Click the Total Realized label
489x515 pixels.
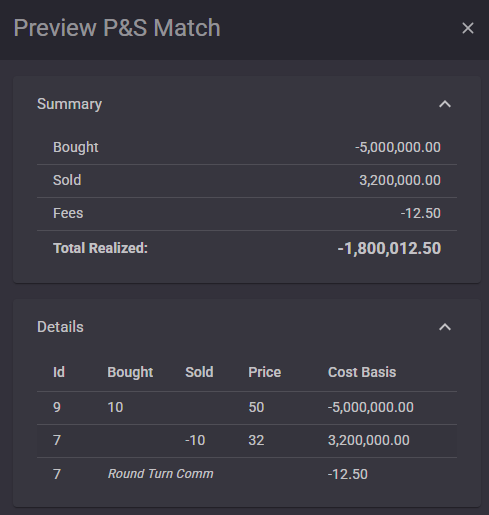tap(100, 248)
